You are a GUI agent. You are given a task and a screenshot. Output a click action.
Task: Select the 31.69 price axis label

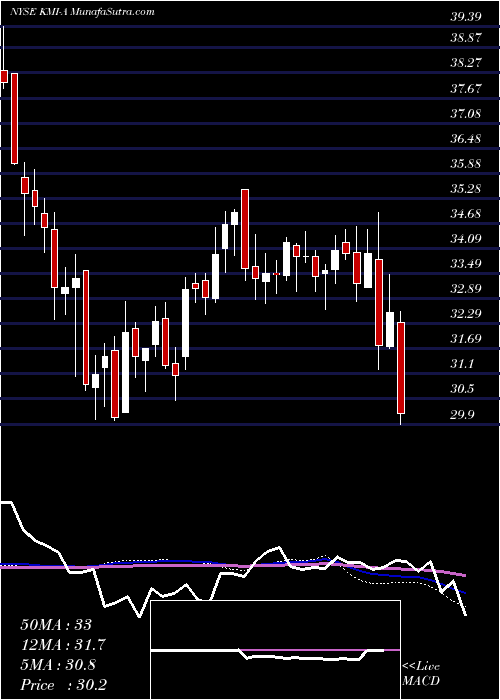pyautogui.click(x=466, y=338)
